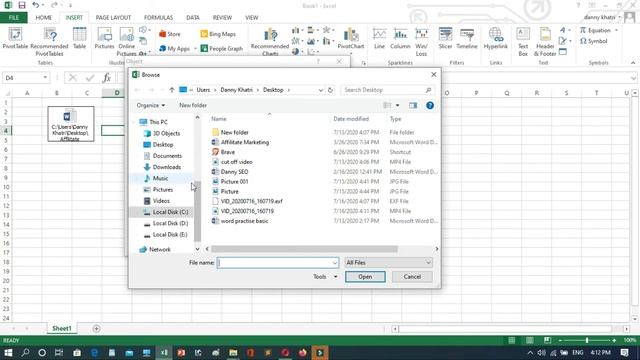Switch to the FORMULAS tab

point(158,18)
